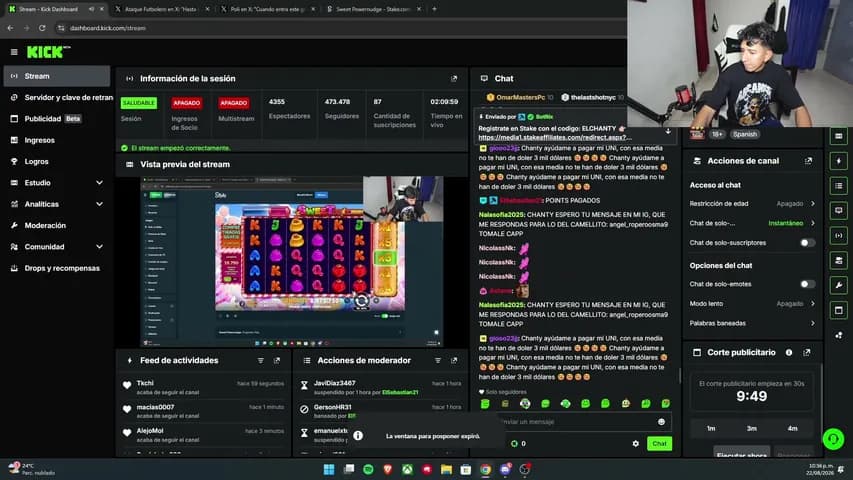Click Tkchi in activity feed
This screenshot has height=480, width=853.
[145, 383]
